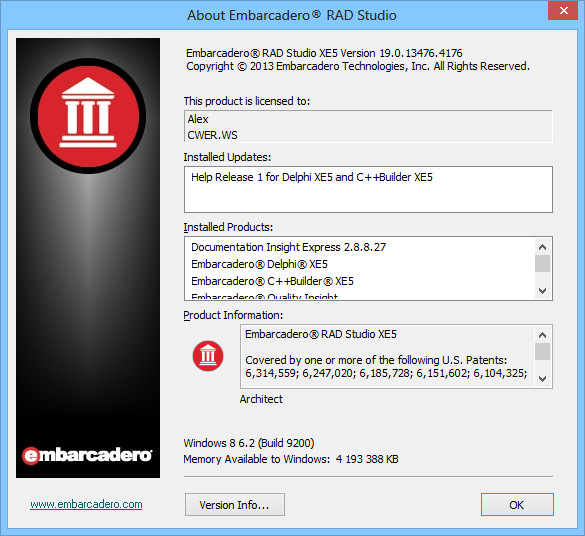This screenshot has height=536, width=585.
Task: Click the large red Embarcadero temple logo
Action: (88, 116)
